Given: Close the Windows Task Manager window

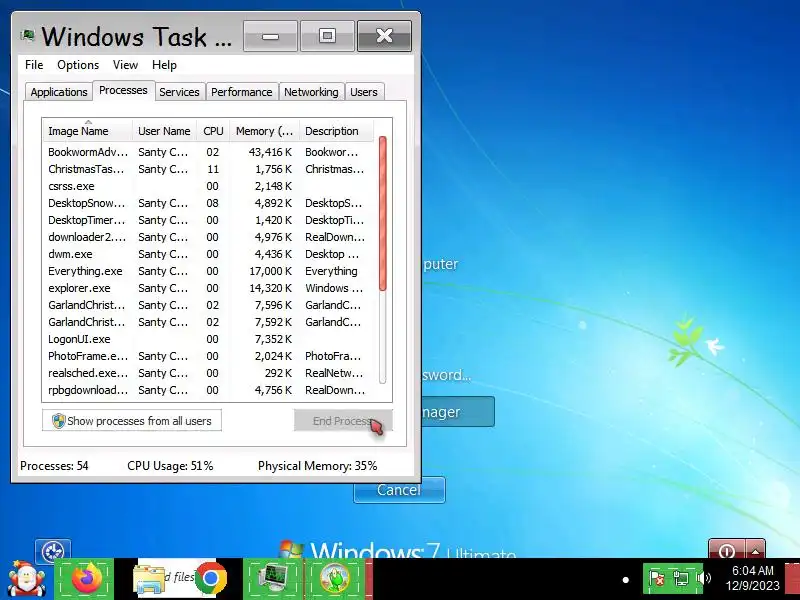Looking at the screenshot, I should coord(384,36).
